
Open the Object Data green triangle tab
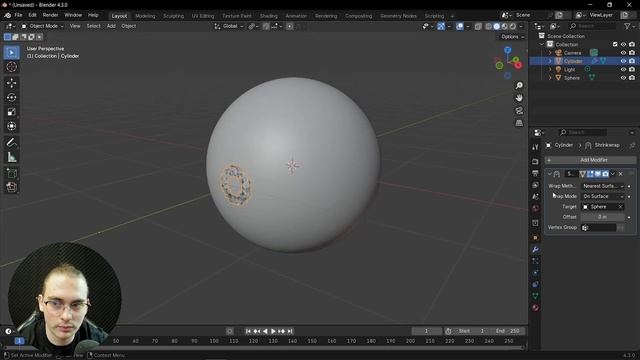coord(535,296)
